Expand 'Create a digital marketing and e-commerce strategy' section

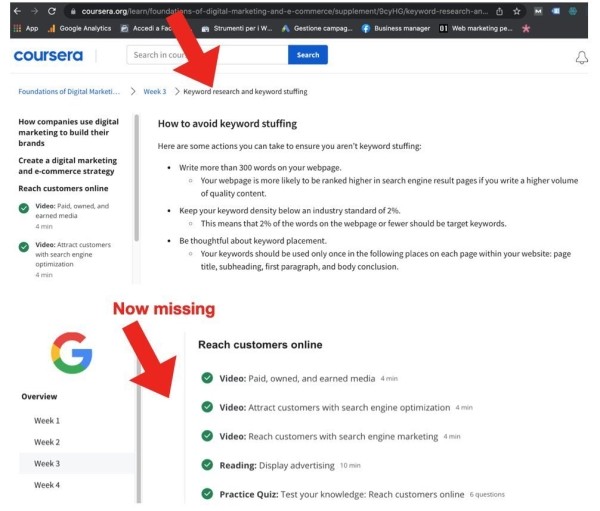(72, 166)
